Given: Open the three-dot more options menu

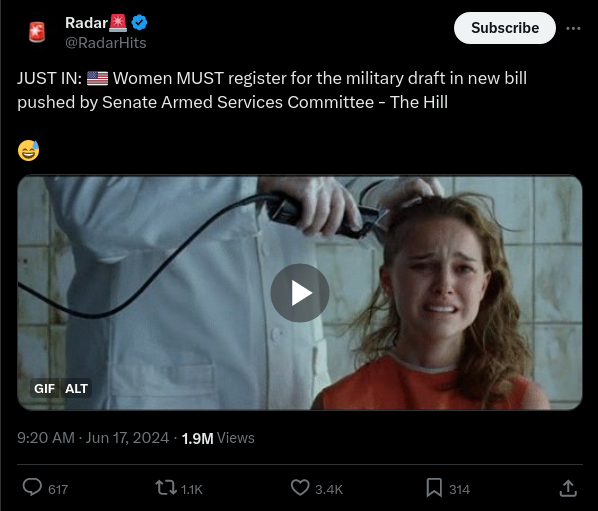Looking at the screenshot, I should 573,28.
